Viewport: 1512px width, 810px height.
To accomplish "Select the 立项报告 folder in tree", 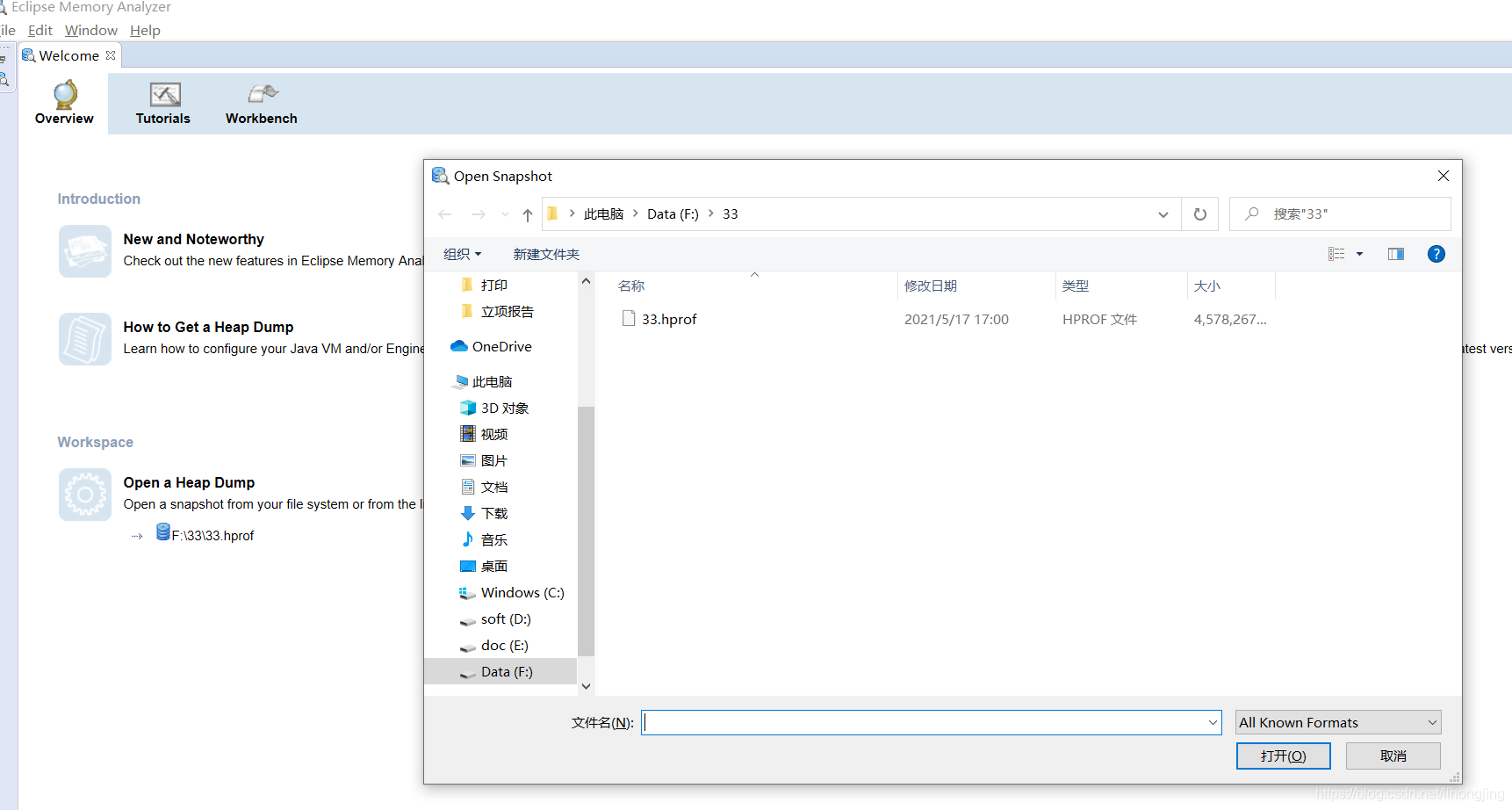I will pyautogui.click(x=497, y=311).
